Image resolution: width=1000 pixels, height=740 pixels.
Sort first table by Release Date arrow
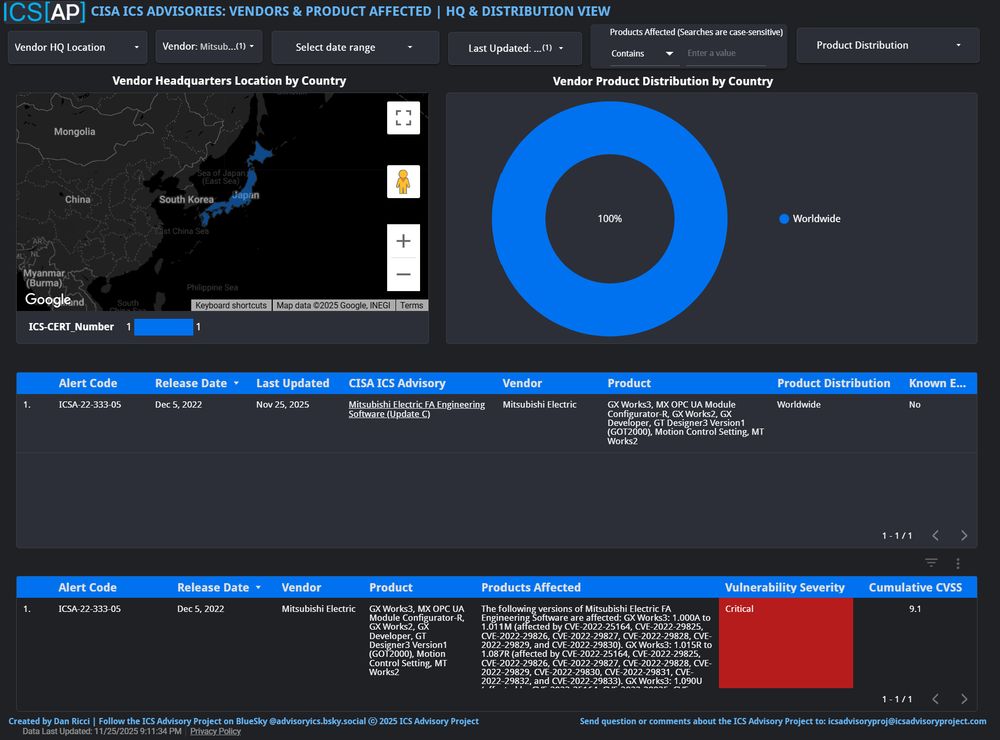point(236,383)
